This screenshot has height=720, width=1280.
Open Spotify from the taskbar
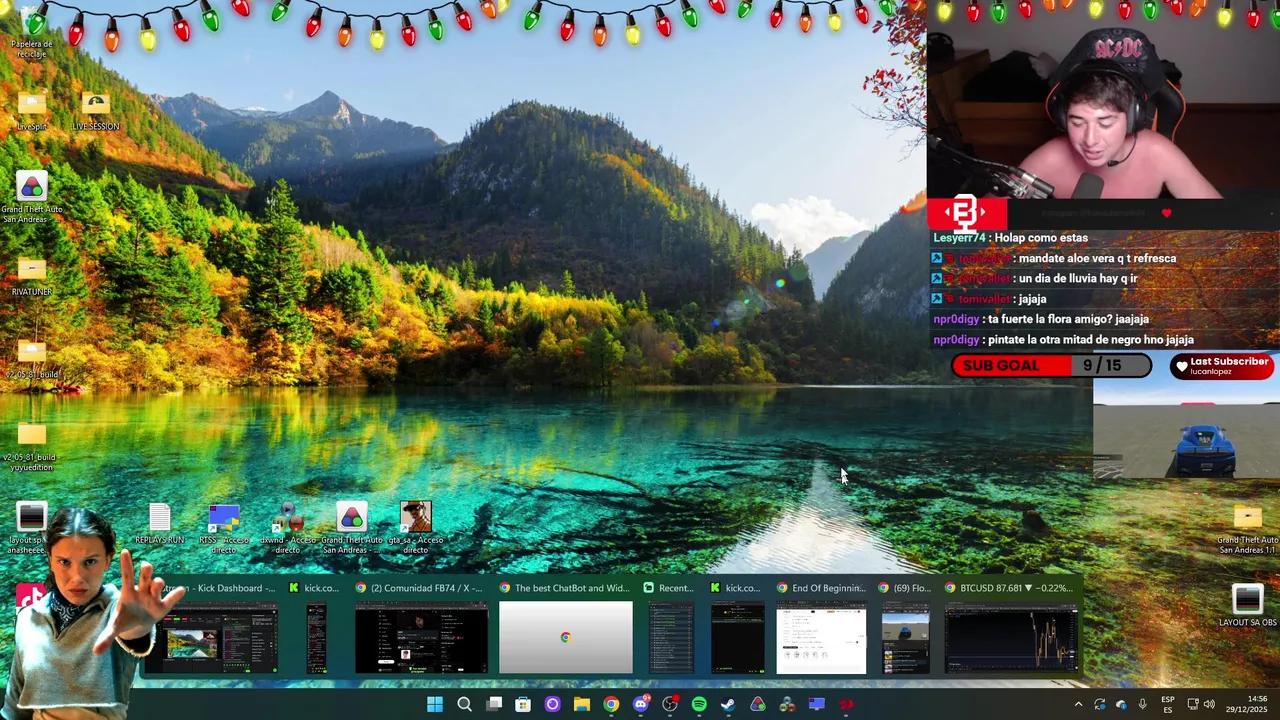pyautogui.click(x=698, y=705)
